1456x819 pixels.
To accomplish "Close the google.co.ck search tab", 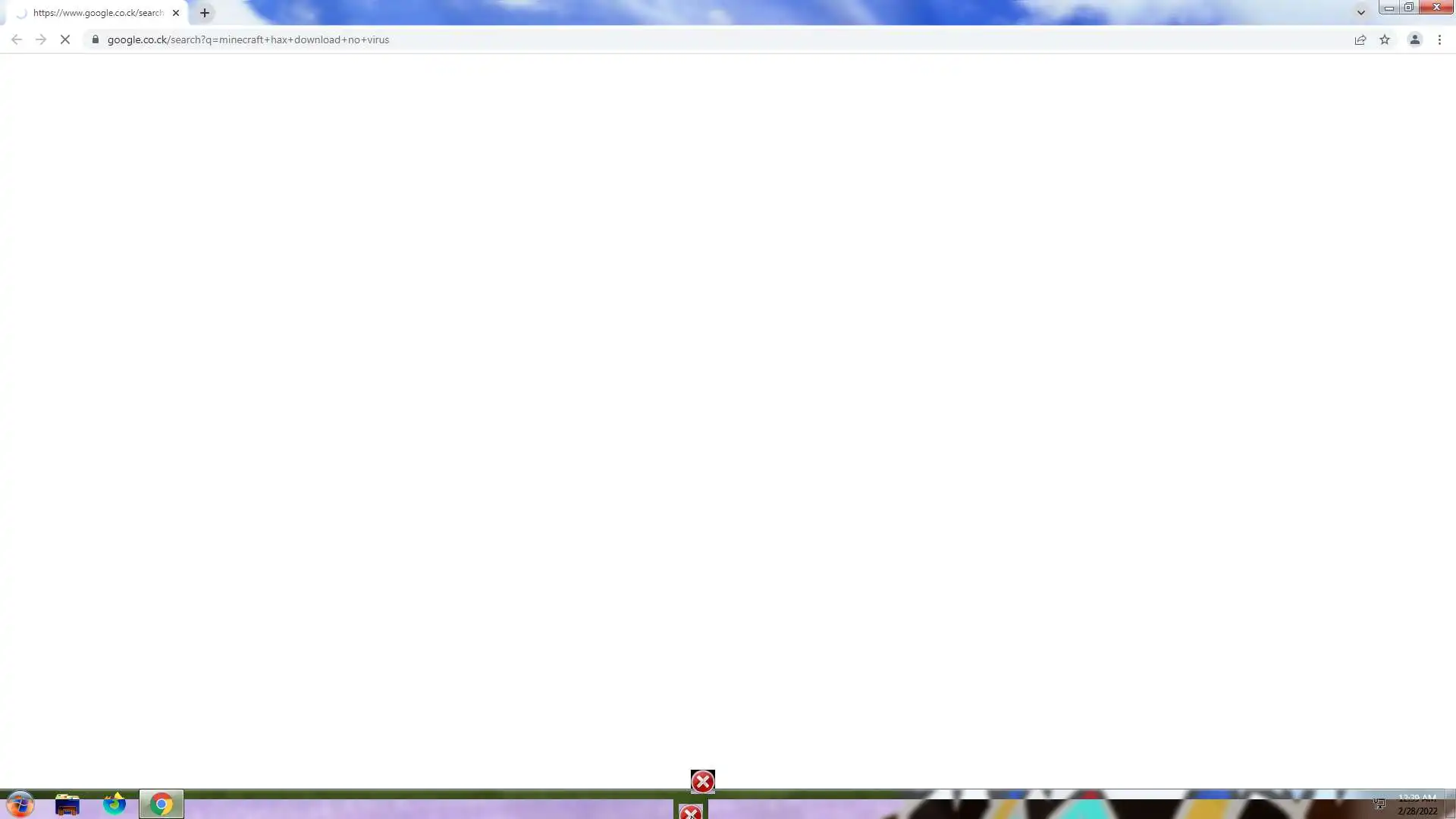I will pyautogui.click(x=176, y=13).
